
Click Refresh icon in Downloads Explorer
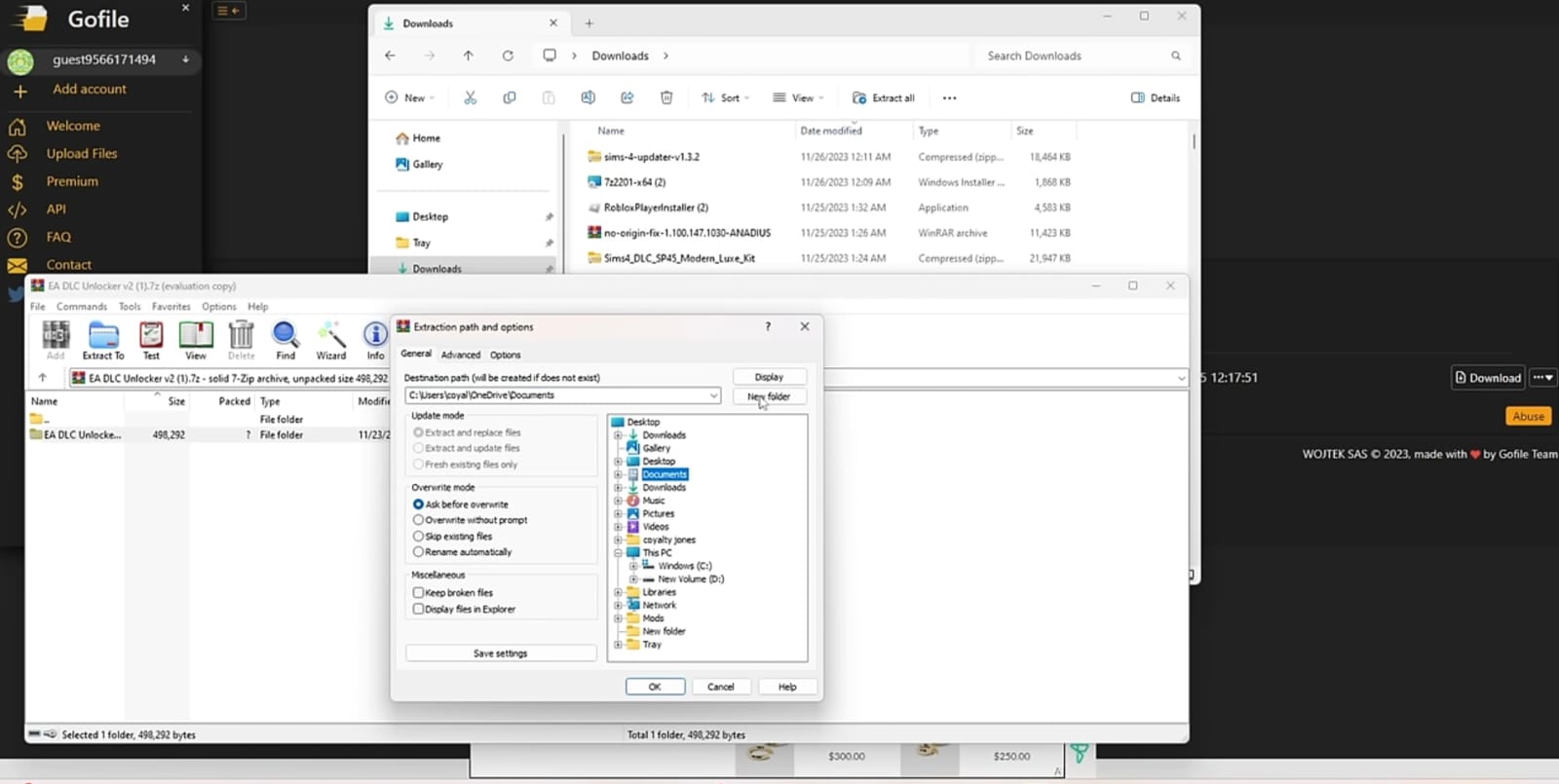pyautogui.click(x=508, y=56)
